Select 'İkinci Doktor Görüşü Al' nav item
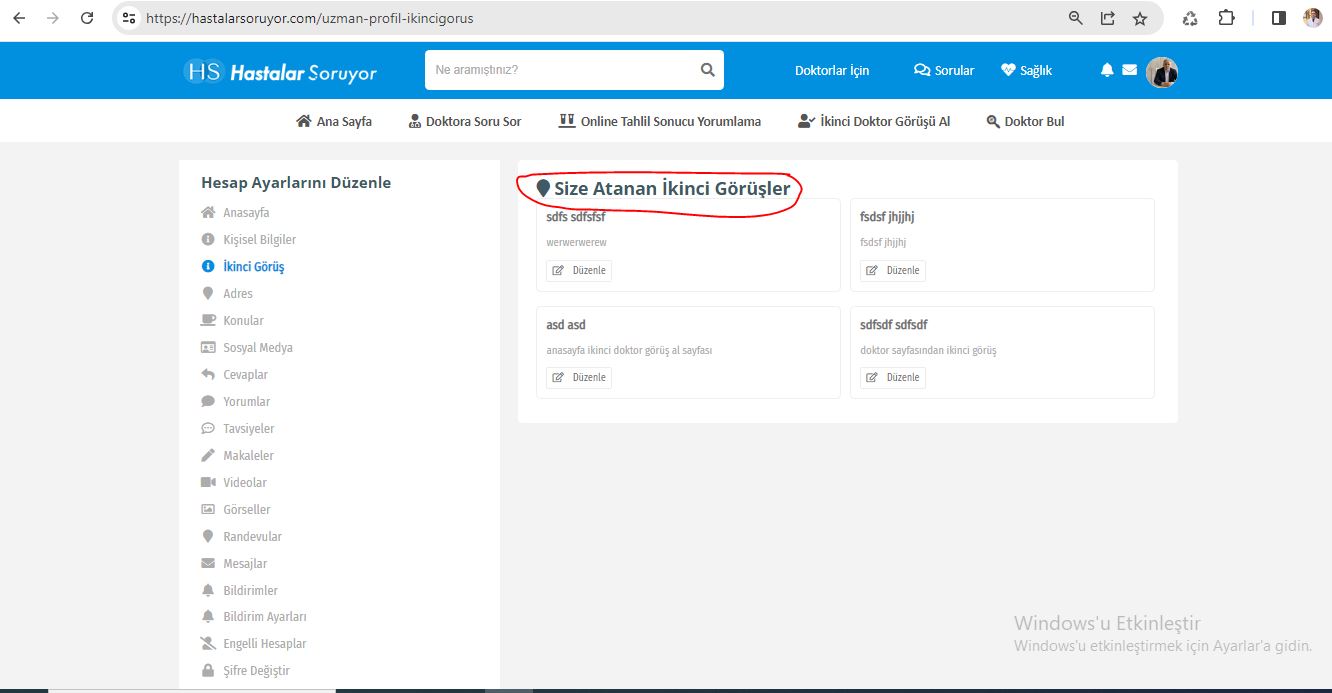Image resolution: width=1332 pixels, height=693 pixels. click(874, 121)
